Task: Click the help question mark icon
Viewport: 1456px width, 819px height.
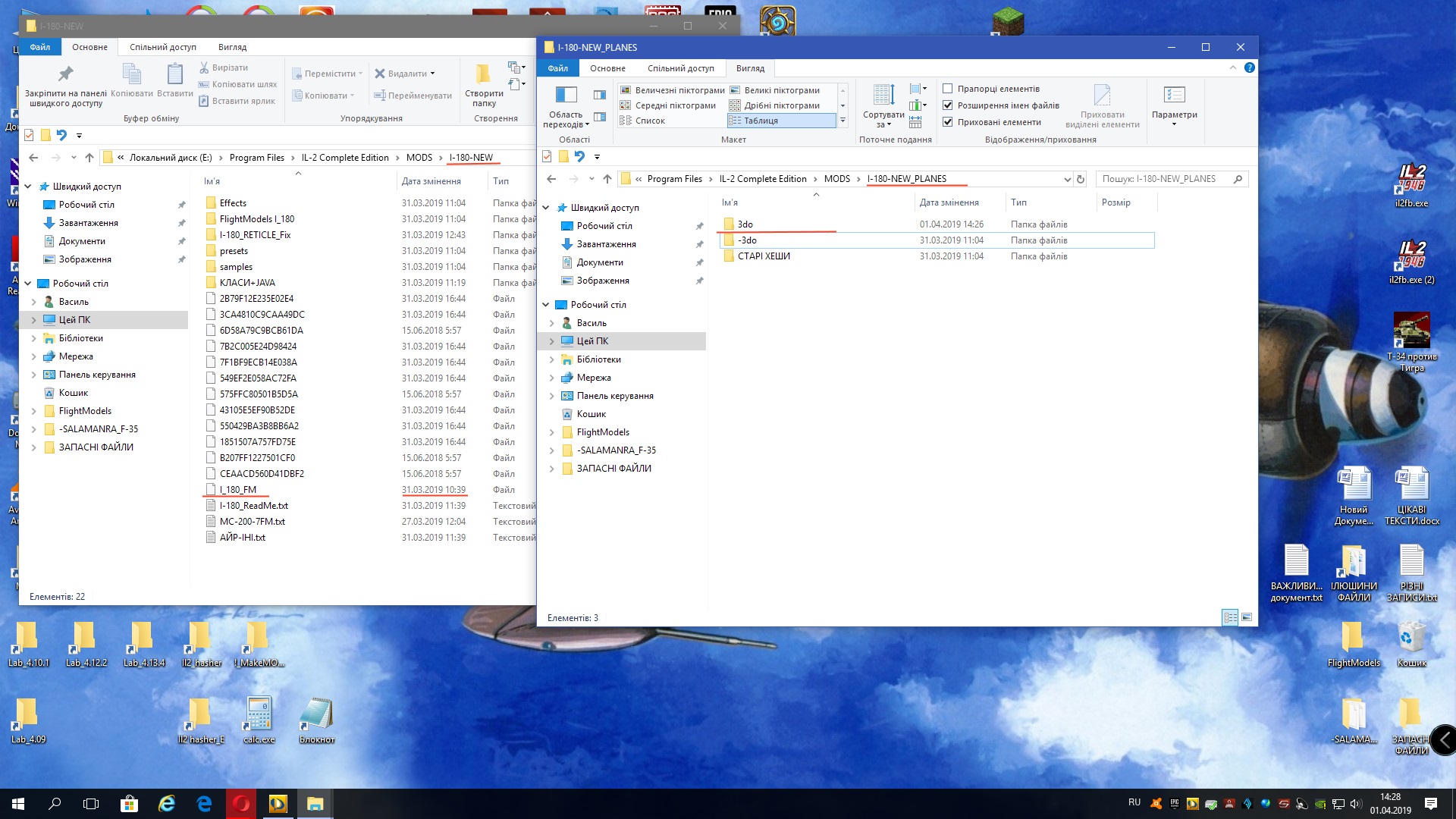Action: (x=1249, y=68)
